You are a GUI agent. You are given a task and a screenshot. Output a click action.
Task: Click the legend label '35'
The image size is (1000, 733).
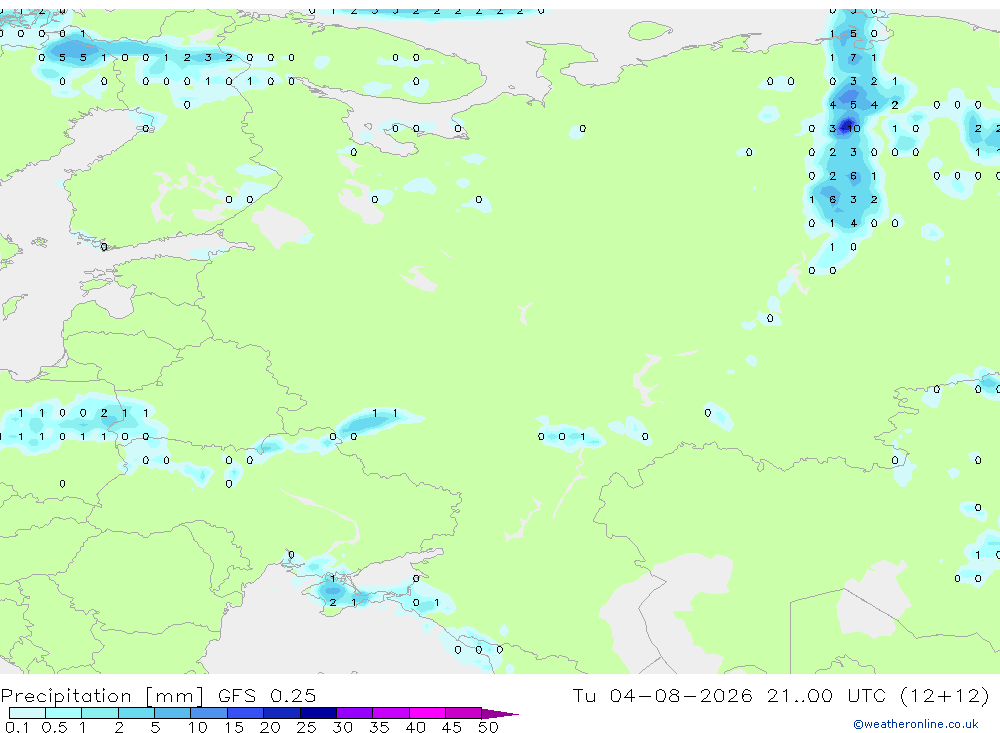[379, 727]
